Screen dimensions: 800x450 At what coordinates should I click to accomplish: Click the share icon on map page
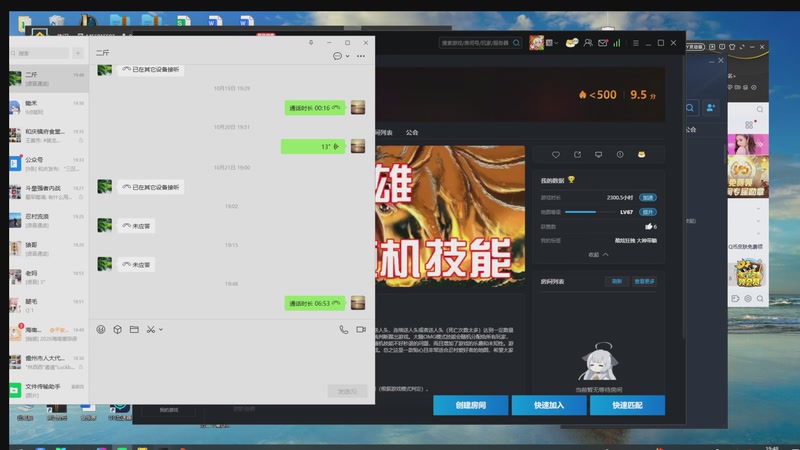coord(577,155)
